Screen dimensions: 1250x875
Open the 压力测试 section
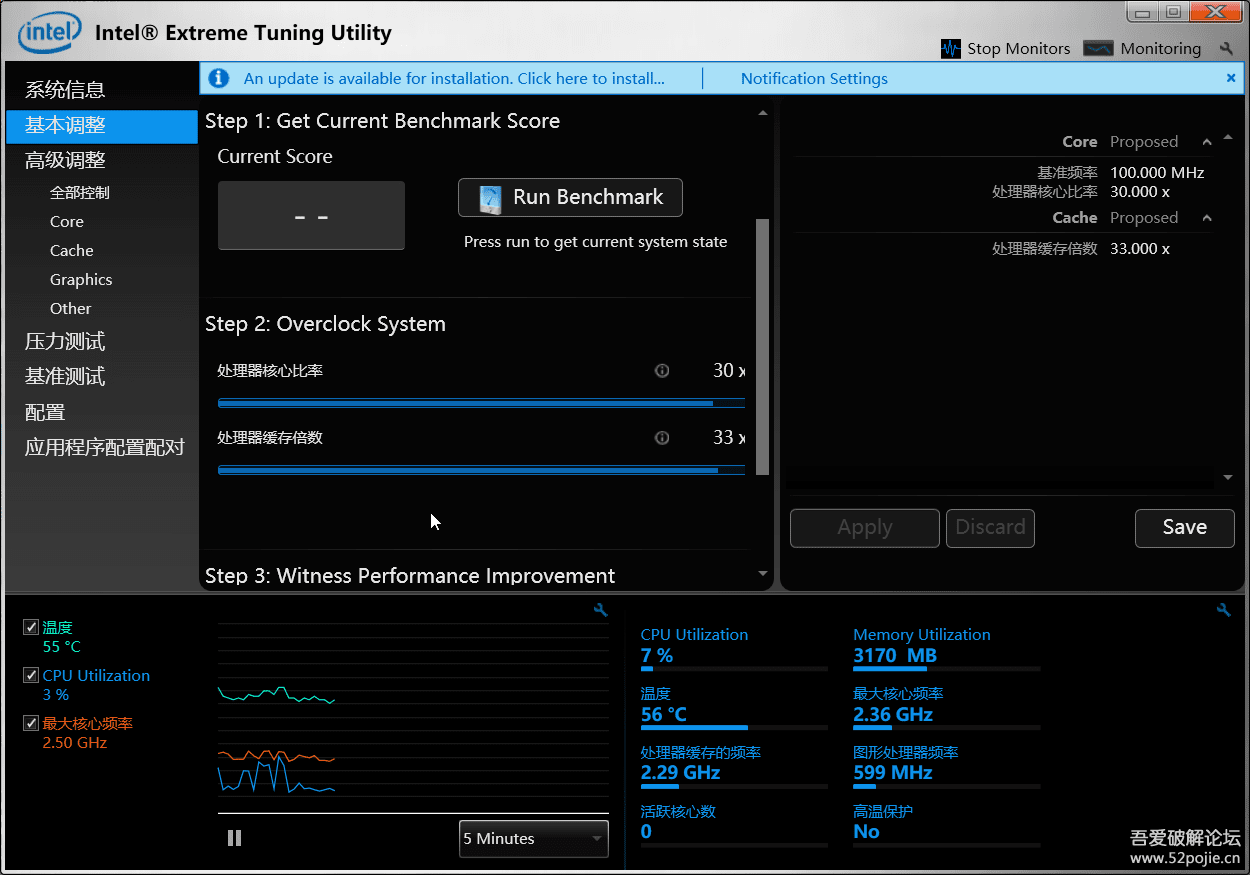(x=65, y=342)
